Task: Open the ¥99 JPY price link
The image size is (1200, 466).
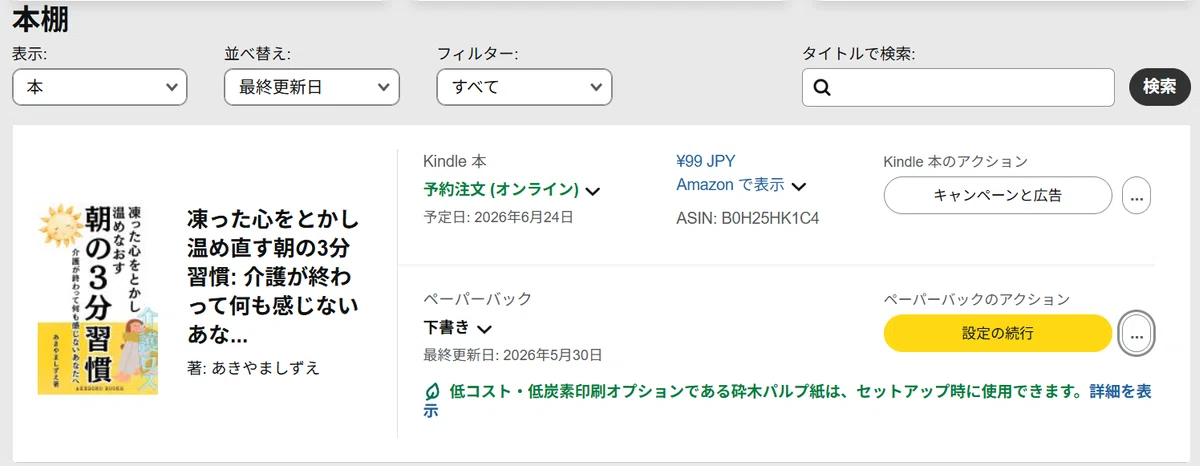Action: click(x=706, y=161)
